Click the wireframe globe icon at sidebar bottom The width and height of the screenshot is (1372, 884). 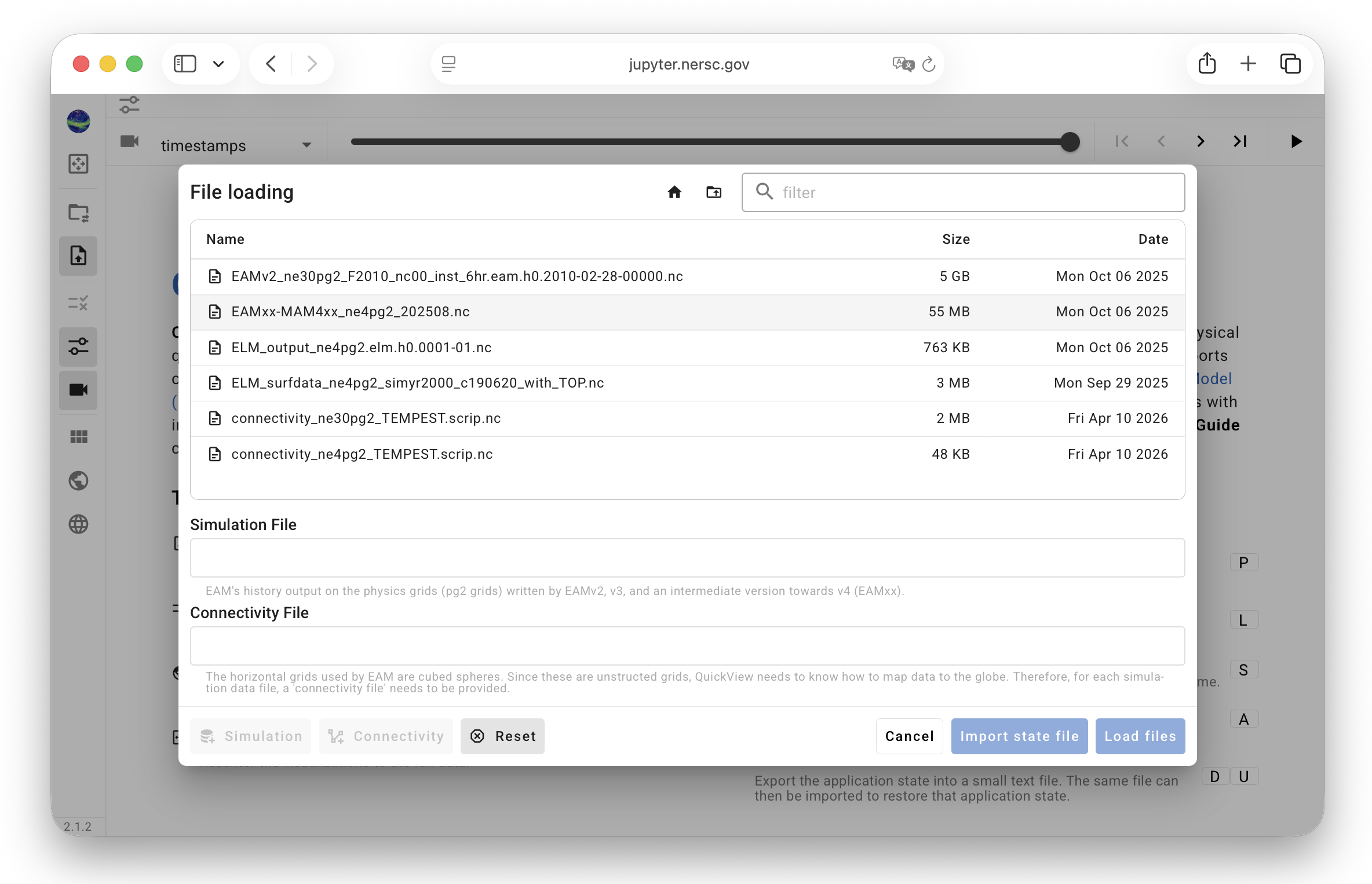point(78,524)
